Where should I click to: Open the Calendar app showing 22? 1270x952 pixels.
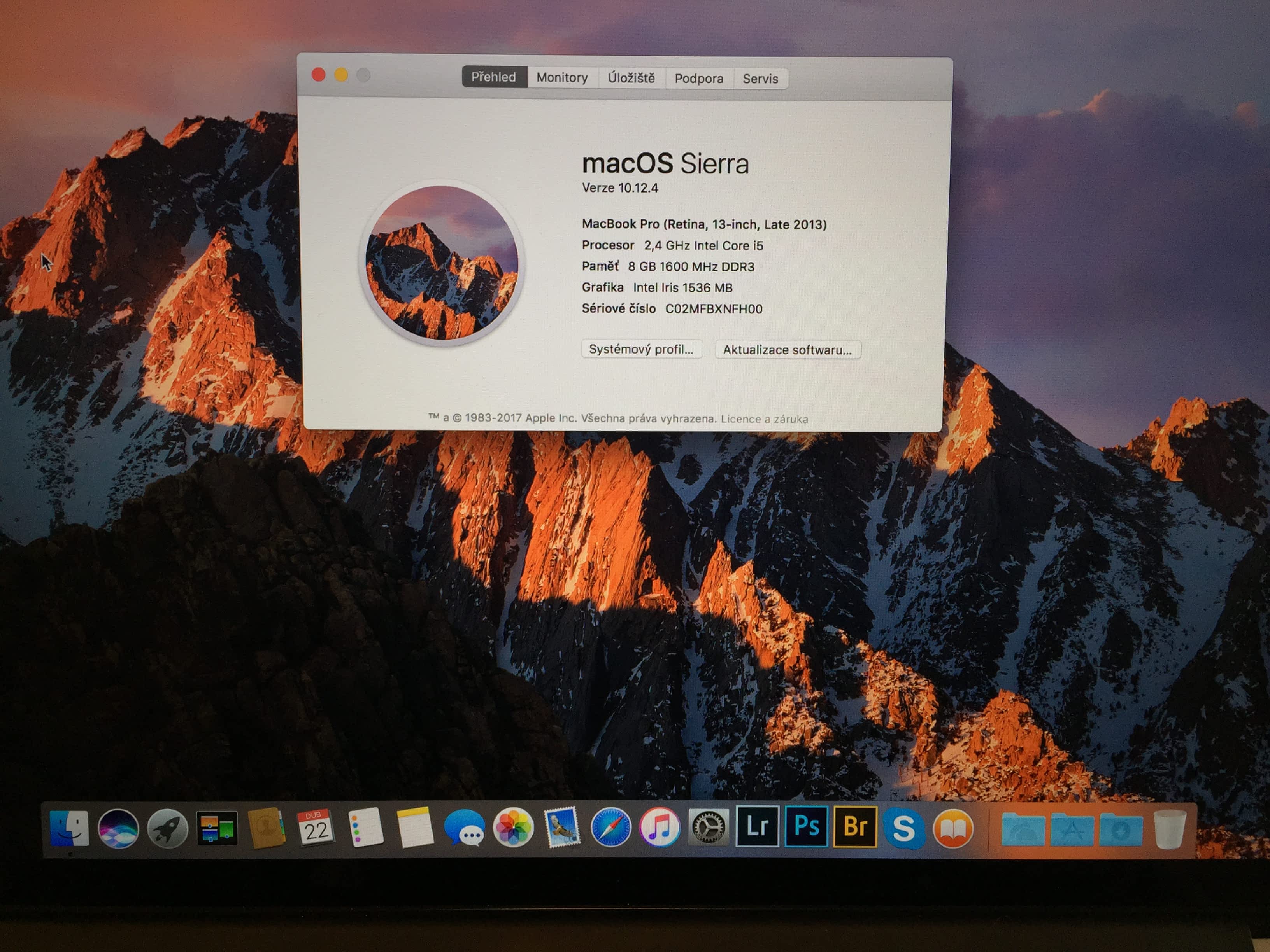tap(315, 828)
